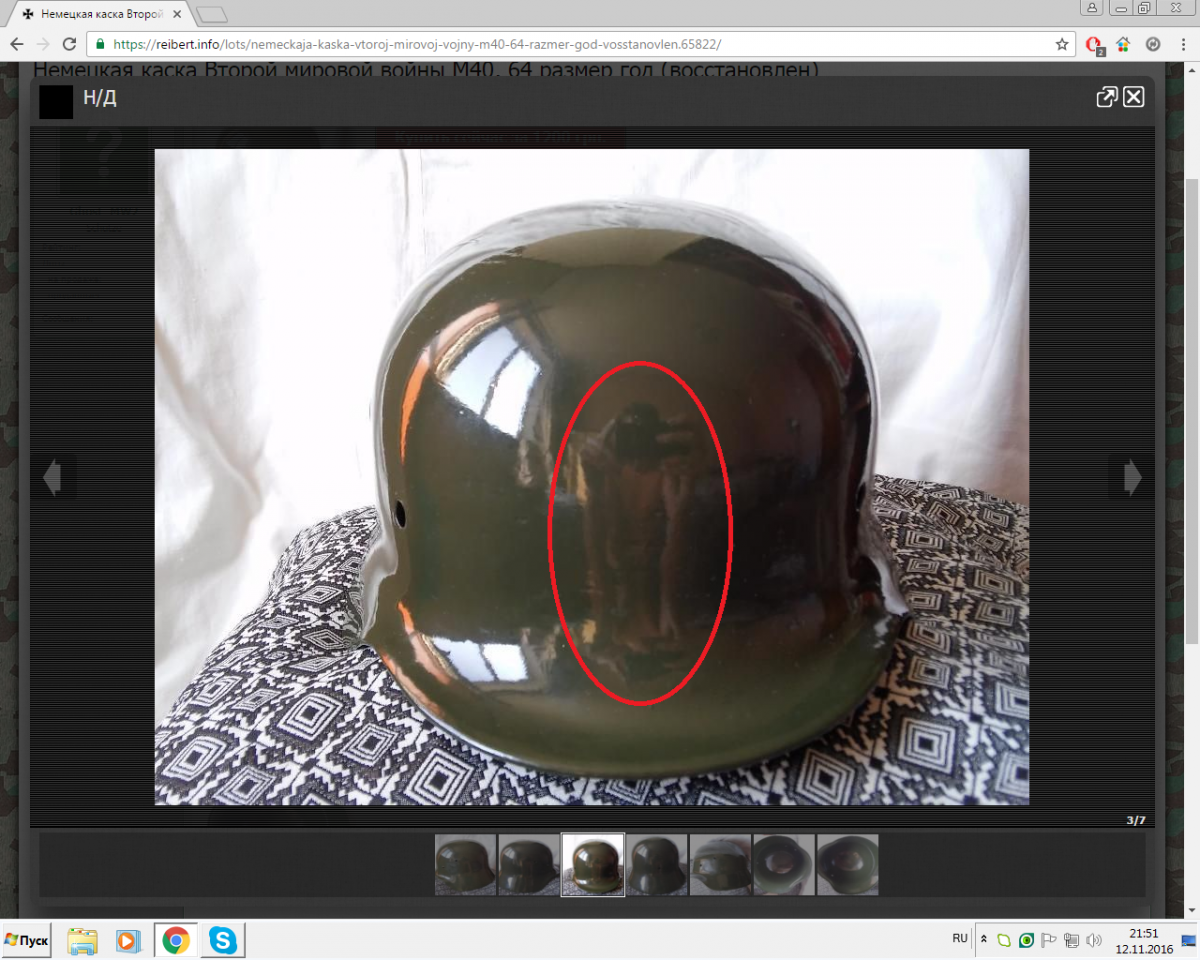This screenshot has height=960, width=1200.
Task: Open image in new window icon
Action: [x=1106, y=97]
